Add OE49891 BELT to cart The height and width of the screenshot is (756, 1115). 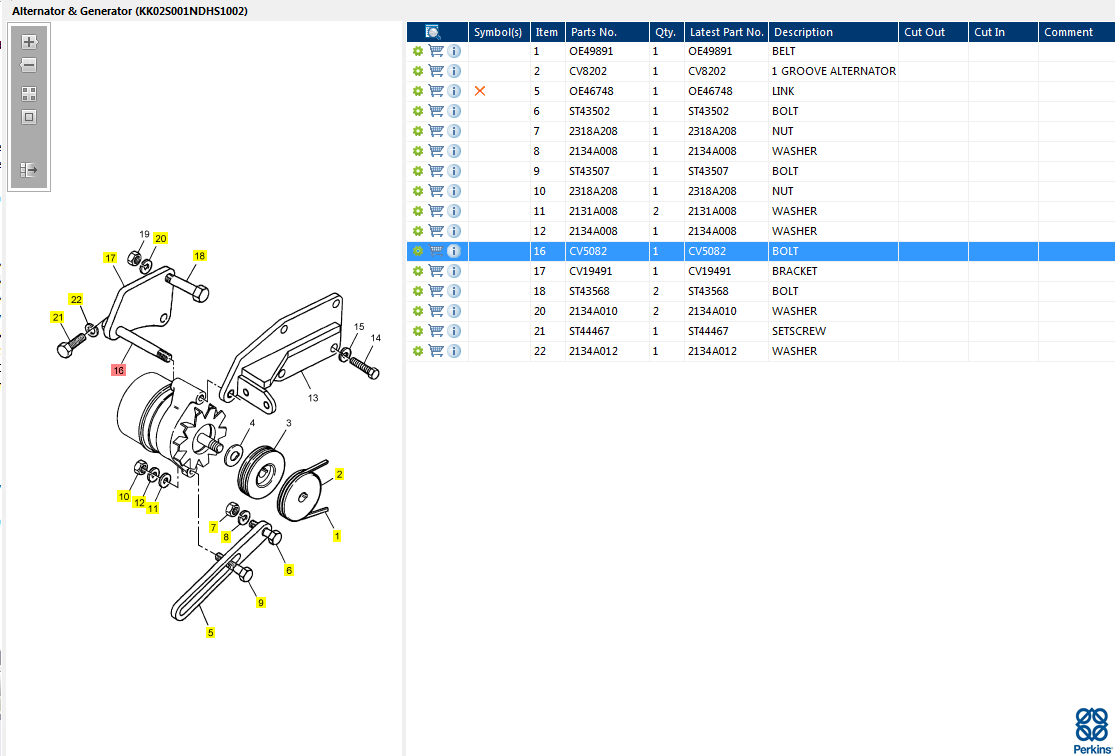pyautogui.click(x=436, y=51)
